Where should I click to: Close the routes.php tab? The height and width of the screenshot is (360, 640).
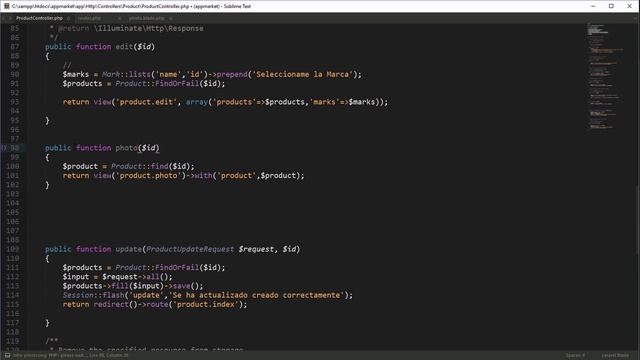pos(119,18)
